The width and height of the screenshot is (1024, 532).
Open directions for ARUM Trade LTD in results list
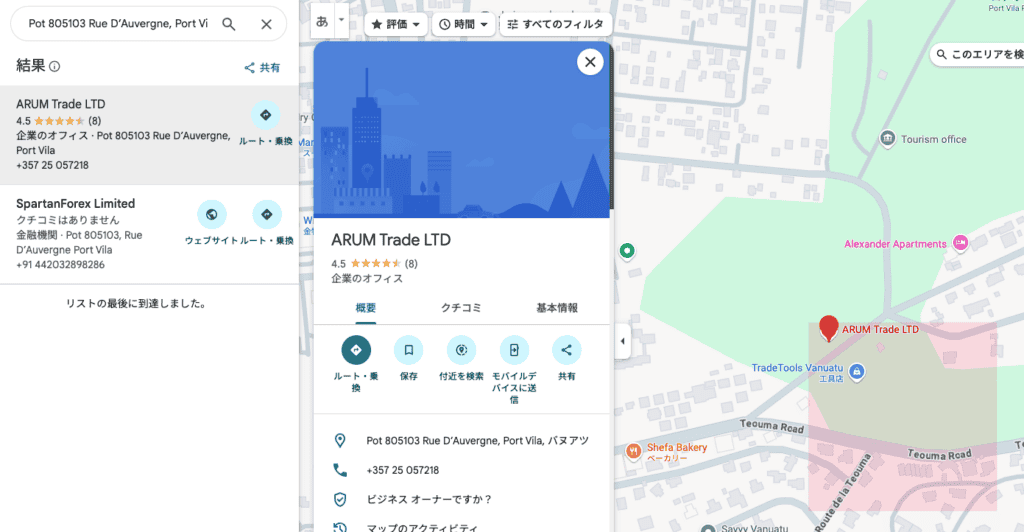[266, 116]
